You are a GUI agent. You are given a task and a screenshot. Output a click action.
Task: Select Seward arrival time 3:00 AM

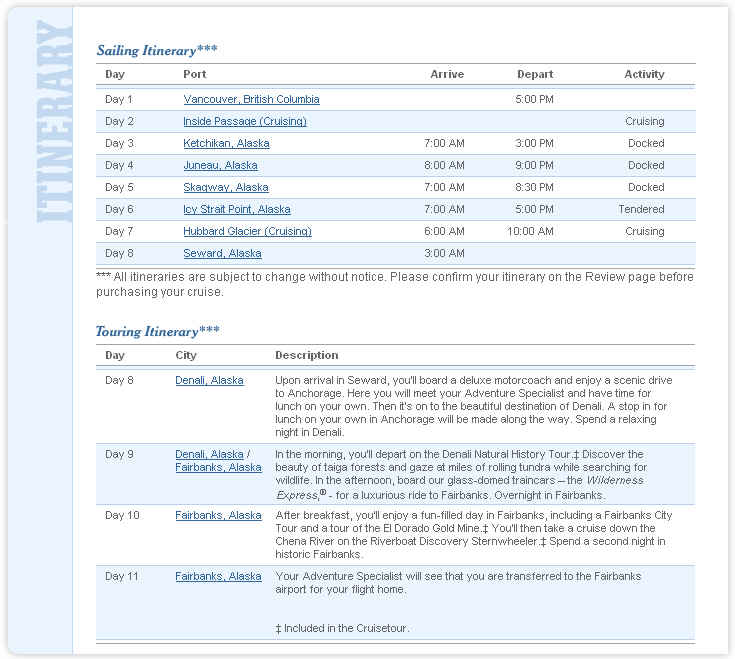point(444,254)
